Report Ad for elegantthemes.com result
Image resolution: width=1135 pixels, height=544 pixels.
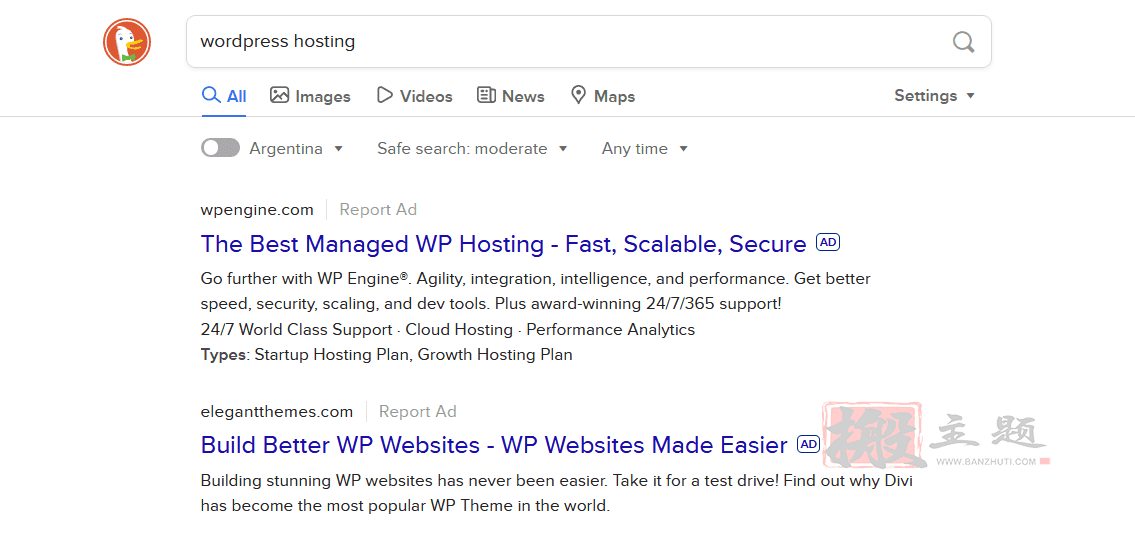coord(418,412)
